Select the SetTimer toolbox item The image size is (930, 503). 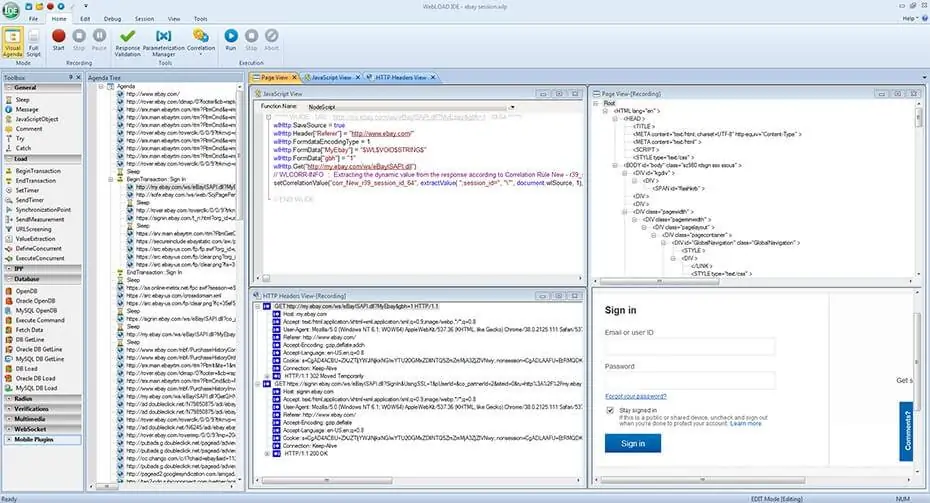tap(27, 190)
